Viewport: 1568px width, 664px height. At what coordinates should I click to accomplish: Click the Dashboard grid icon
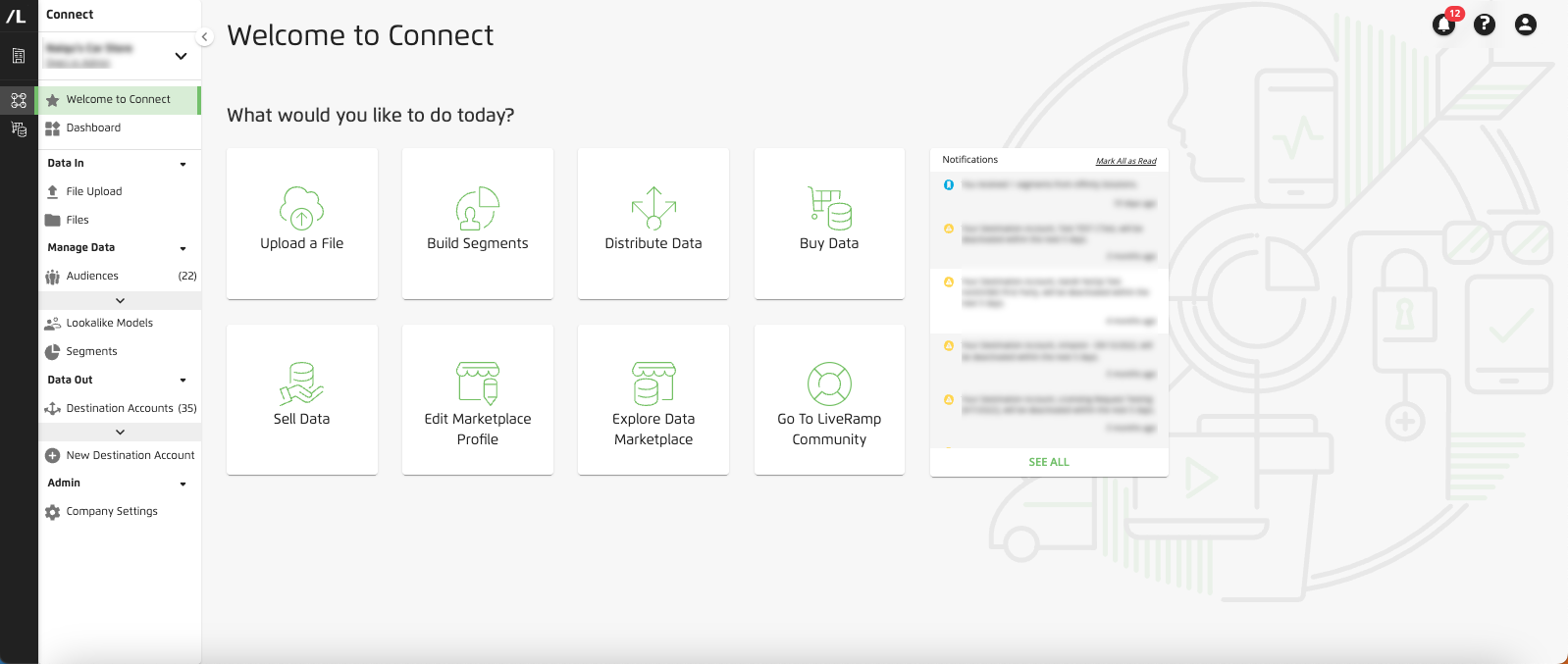pos(53,128)
